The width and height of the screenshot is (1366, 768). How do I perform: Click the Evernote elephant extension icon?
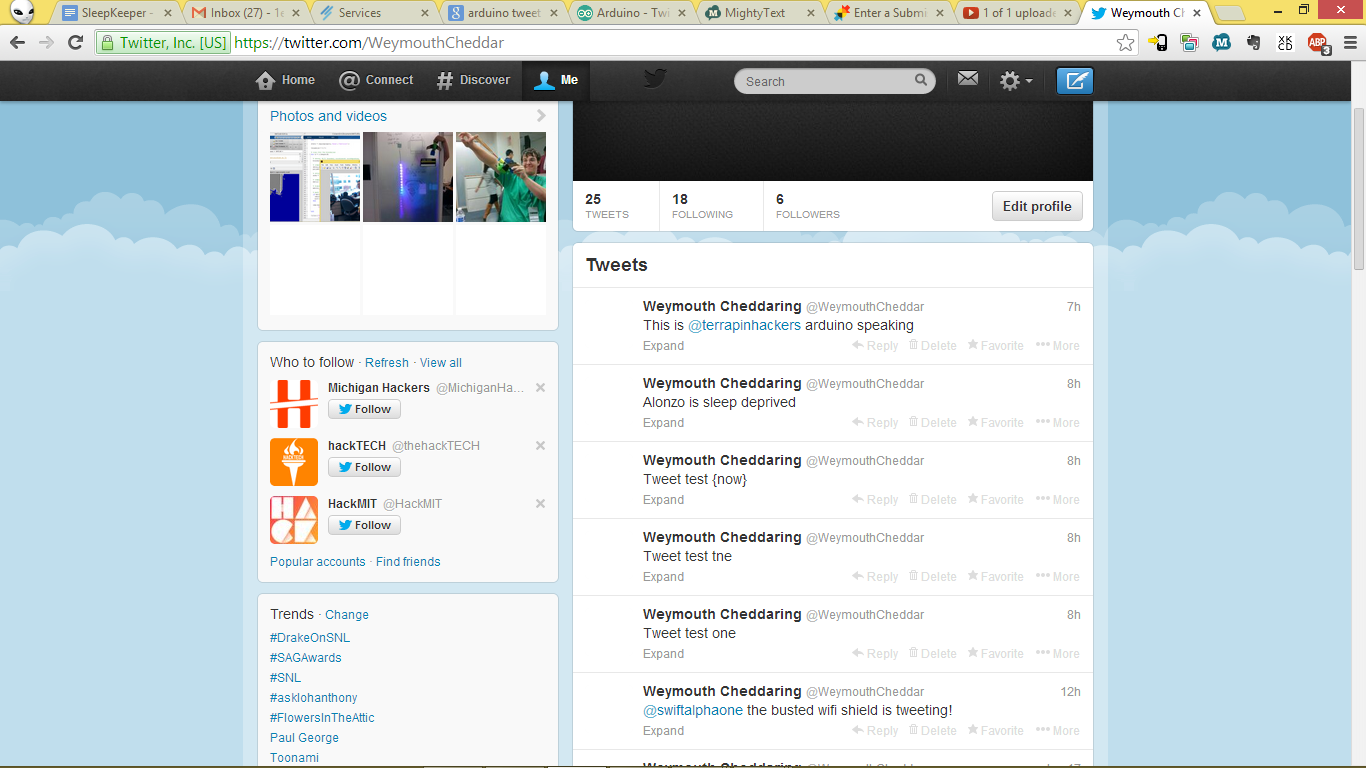coord(1253,43)
